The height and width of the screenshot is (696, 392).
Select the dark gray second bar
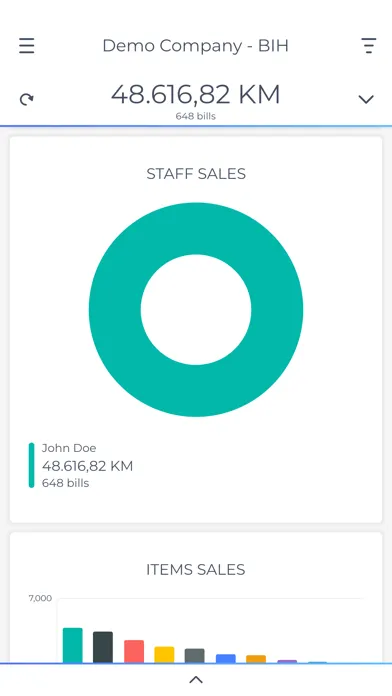point(103,647)
